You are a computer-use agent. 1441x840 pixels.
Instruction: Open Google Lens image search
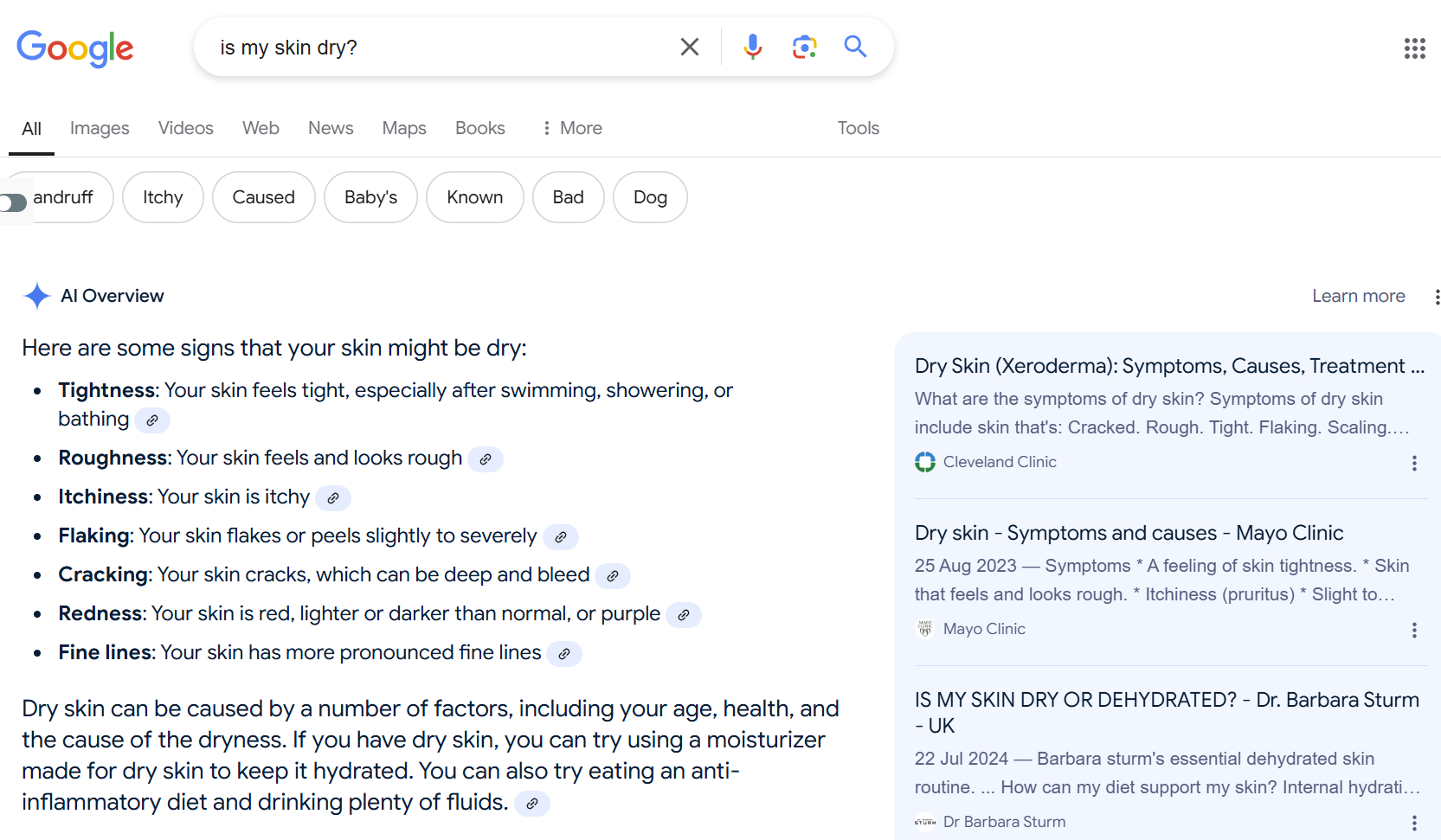pos(805,47)
